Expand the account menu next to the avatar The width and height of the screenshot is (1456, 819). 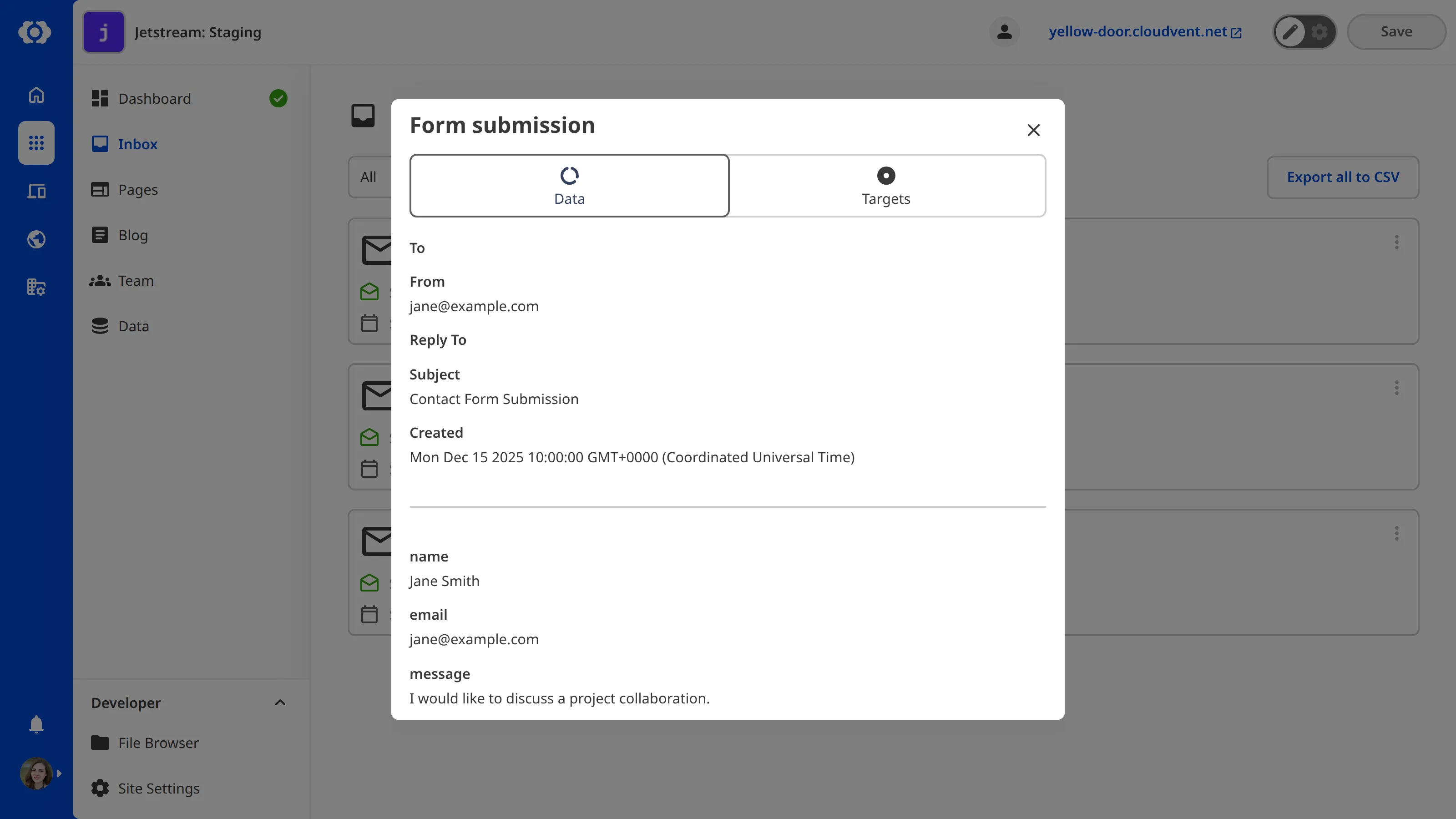(x=59, y=773)
